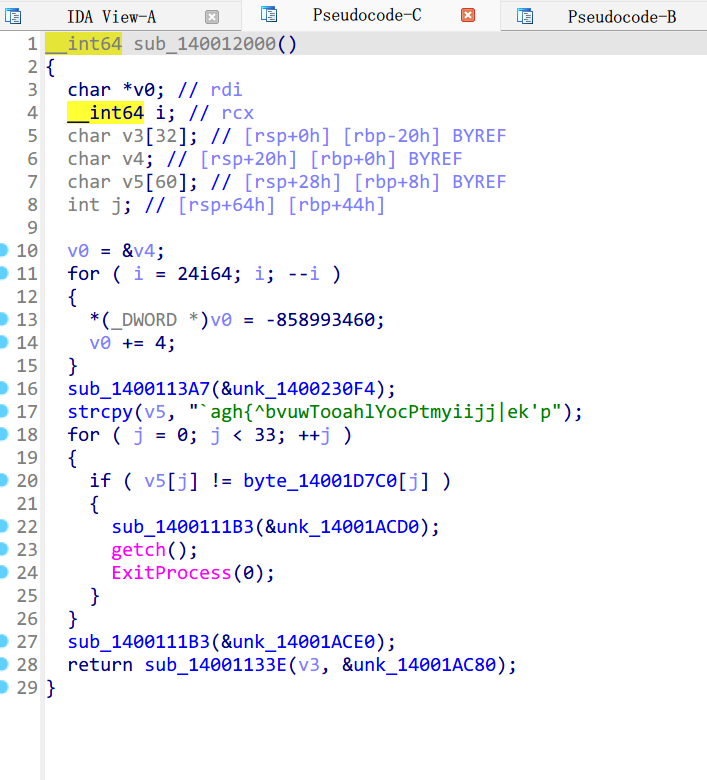The image size is (707, 780).
Task: Select function name sub_140012000
Action: pyautogui.click(x=204, y=44)
